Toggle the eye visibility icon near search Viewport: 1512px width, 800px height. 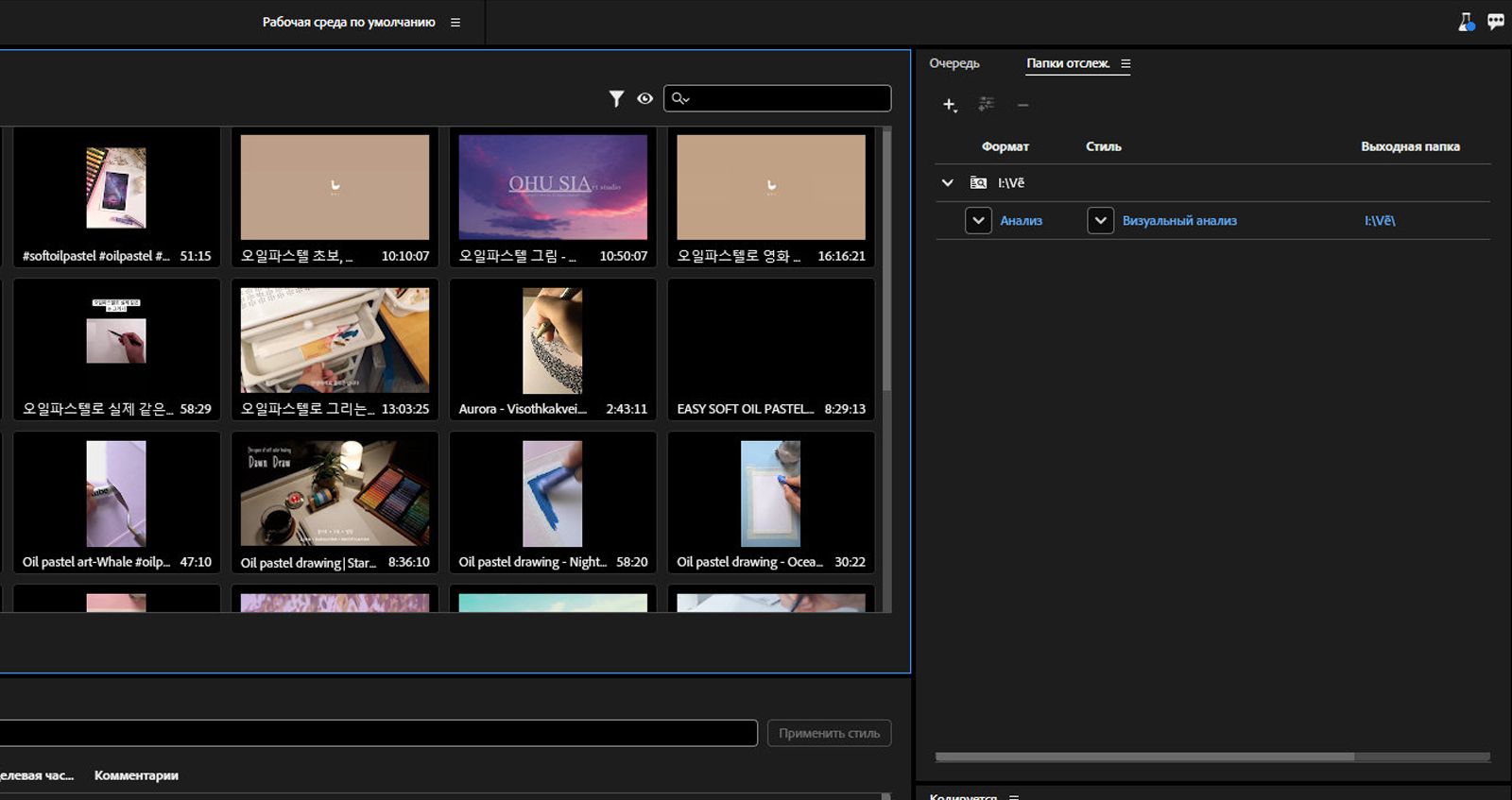645,98
